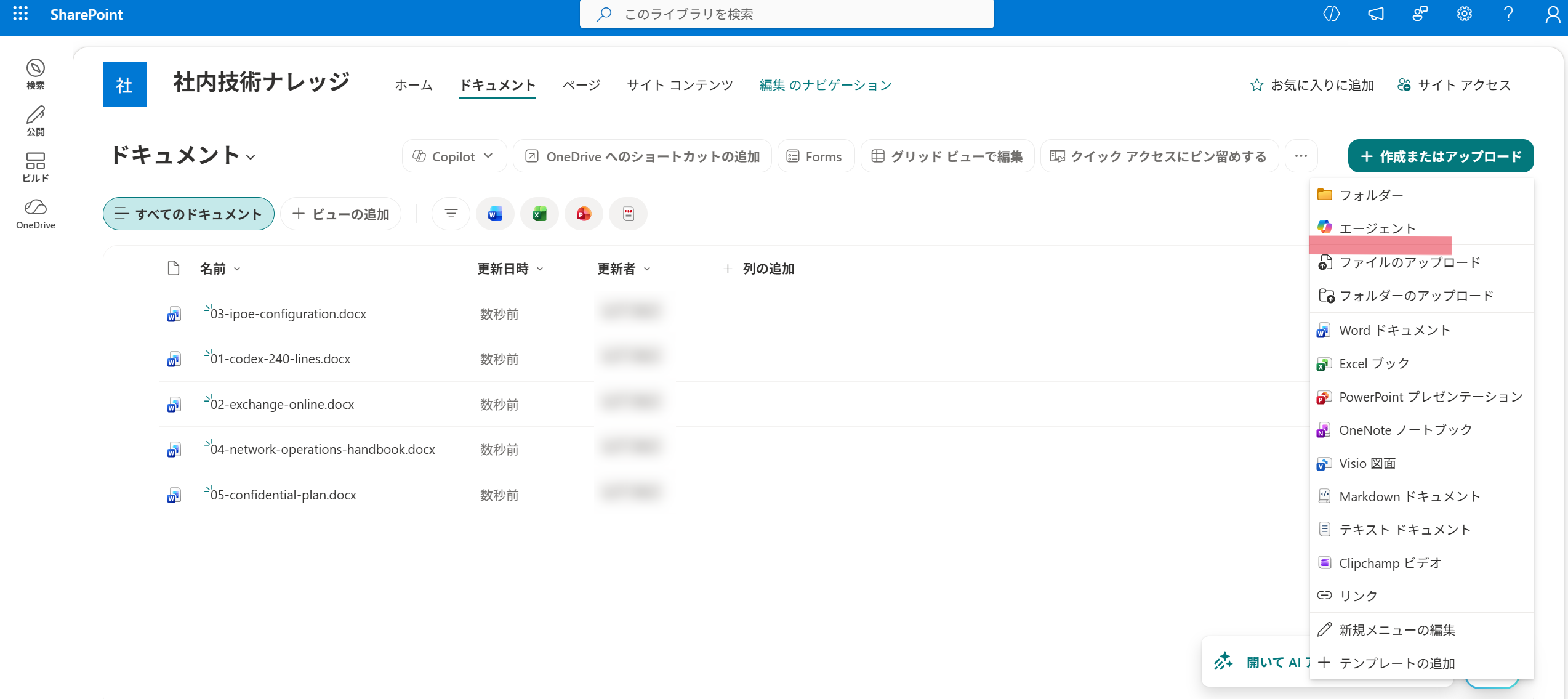Open the account profile icon
Screen dimensions: 1568x699
pyautogui.click(x=1553, y=14)
